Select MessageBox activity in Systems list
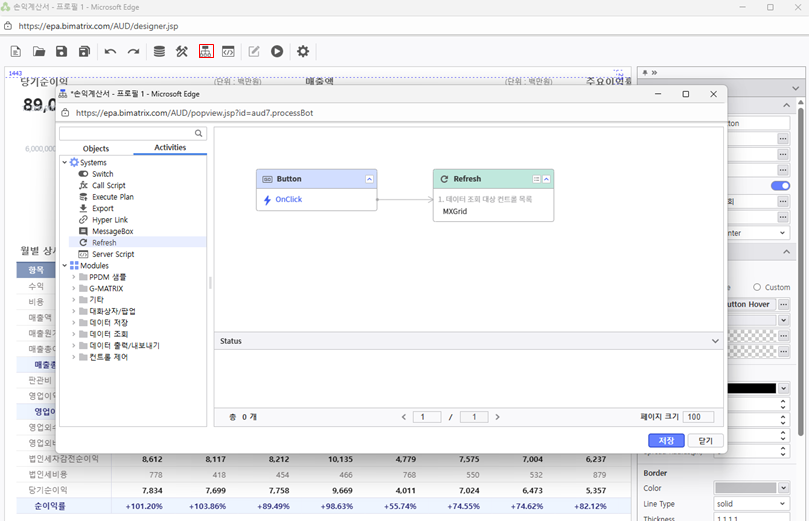The width and height of the screenshot is (809, 521). [x=112, y=231]
